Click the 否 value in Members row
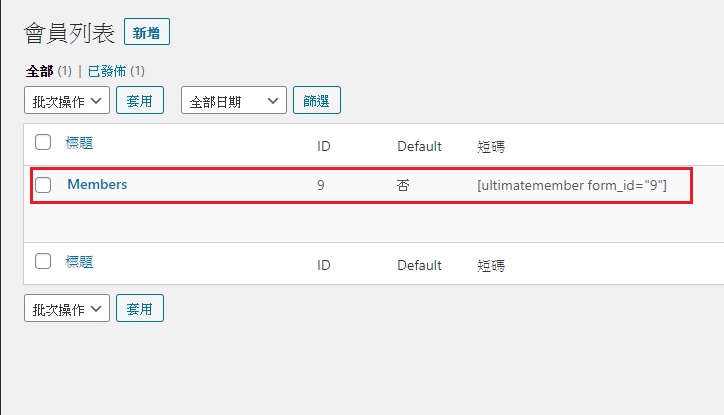This screenshot has height=415, width=724. [403, 185]
